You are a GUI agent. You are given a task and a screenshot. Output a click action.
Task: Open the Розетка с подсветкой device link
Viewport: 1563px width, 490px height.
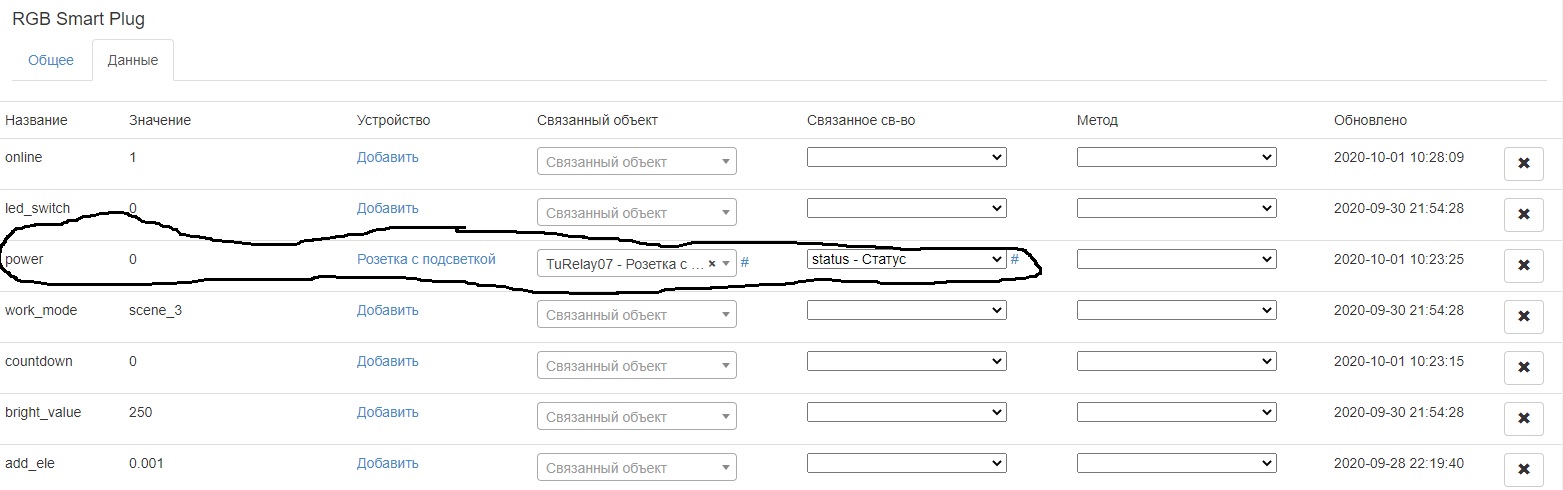(426, 259)
